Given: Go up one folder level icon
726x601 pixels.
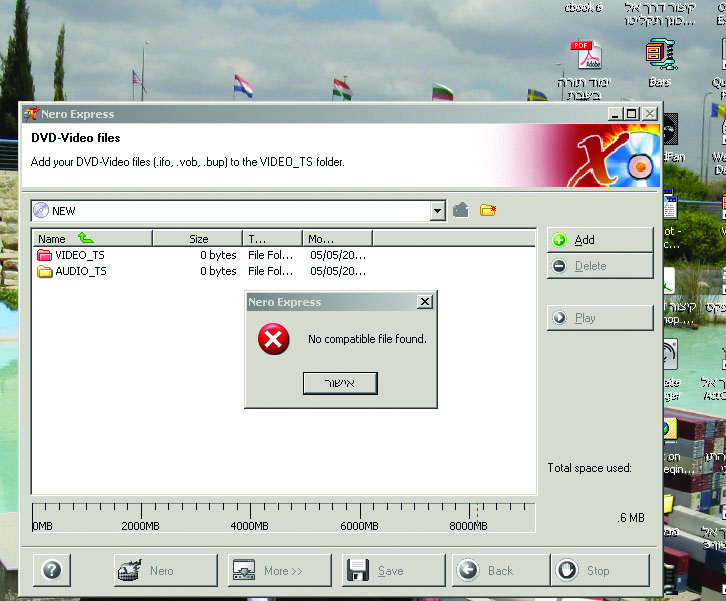Looking at the screenshot, I should (461, 210).
